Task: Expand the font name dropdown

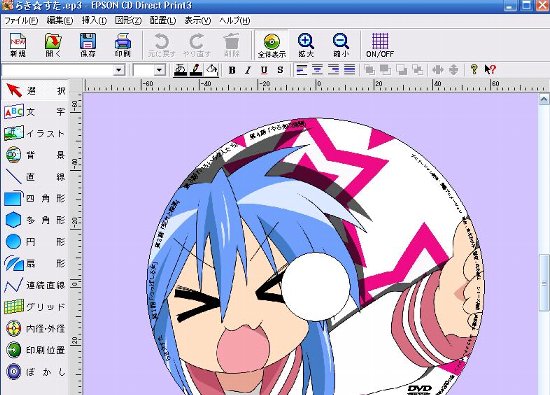Action: click(x=119, y=70)
